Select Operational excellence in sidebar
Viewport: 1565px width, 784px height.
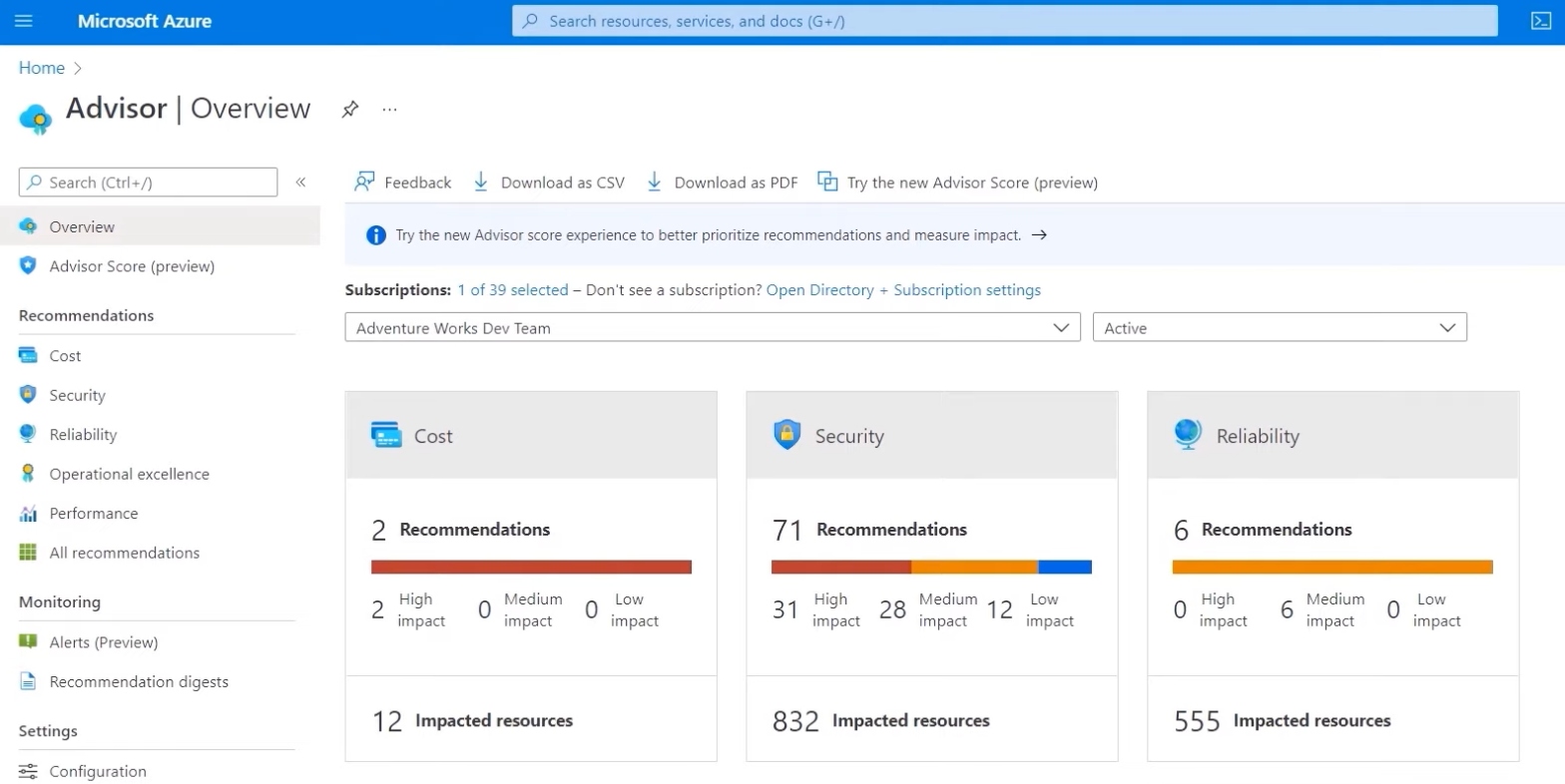(x=130, y=474)
